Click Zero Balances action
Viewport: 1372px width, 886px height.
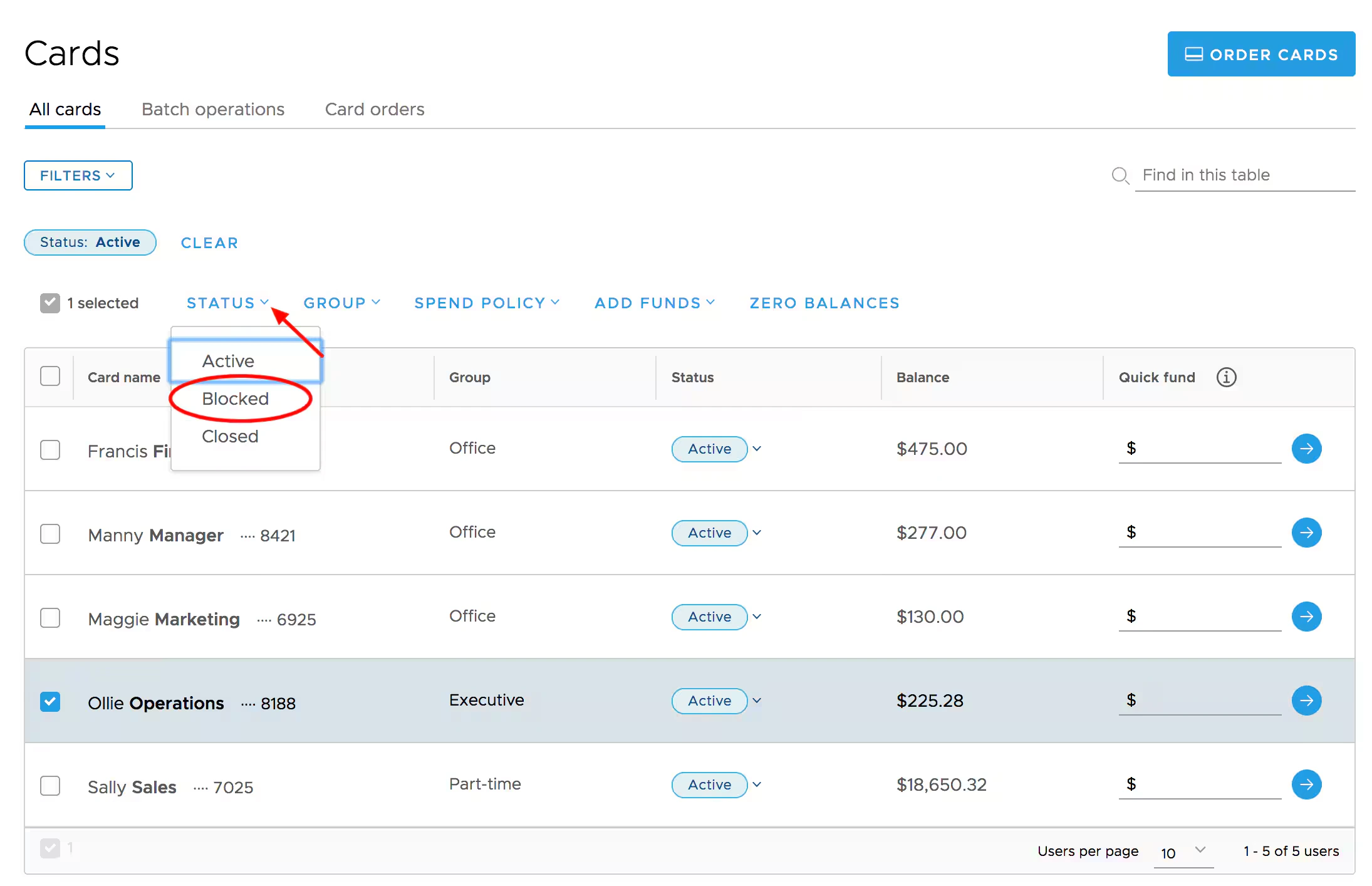[824, 303]
